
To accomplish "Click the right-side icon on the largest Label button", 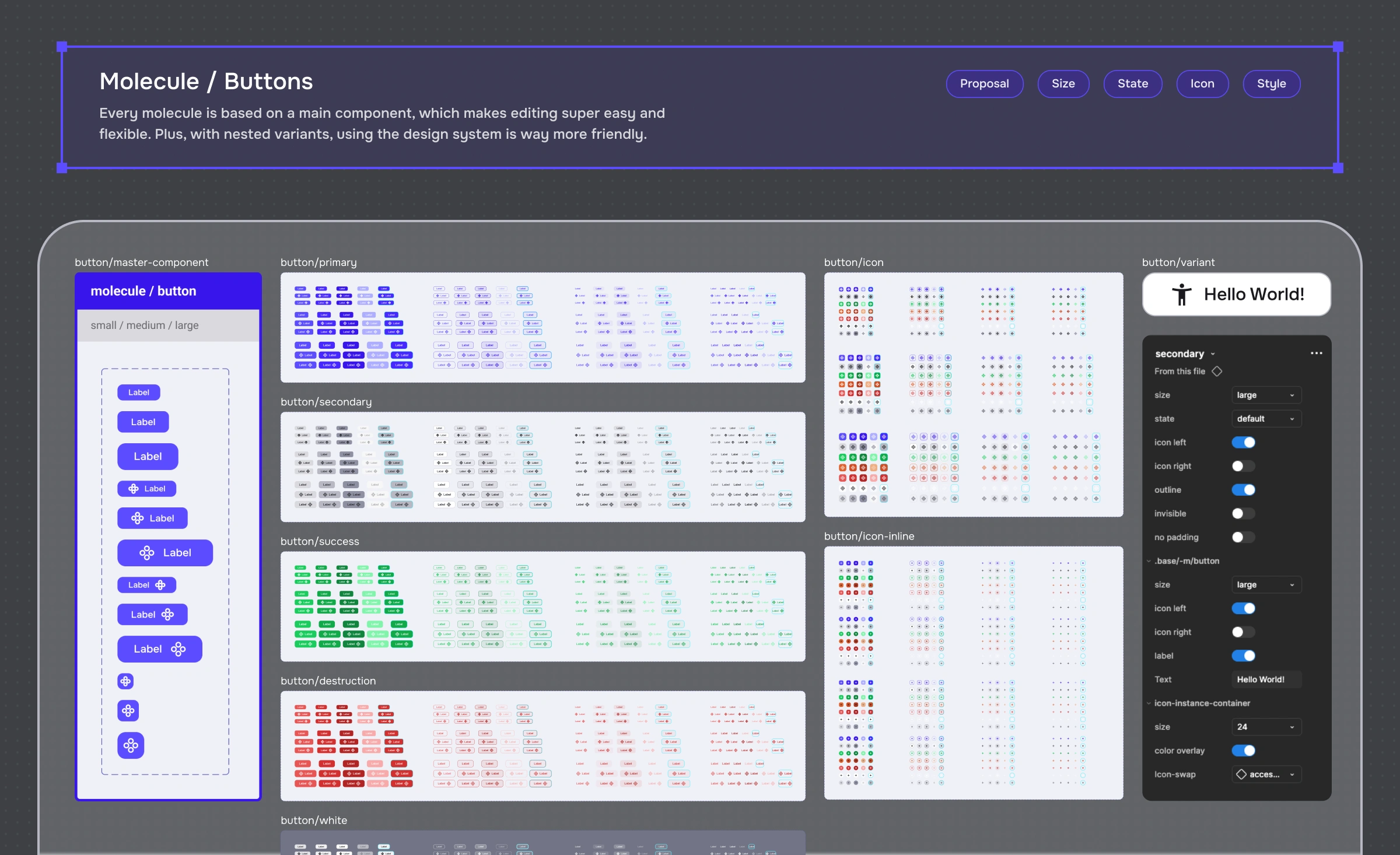I will [x=178, y=649].
